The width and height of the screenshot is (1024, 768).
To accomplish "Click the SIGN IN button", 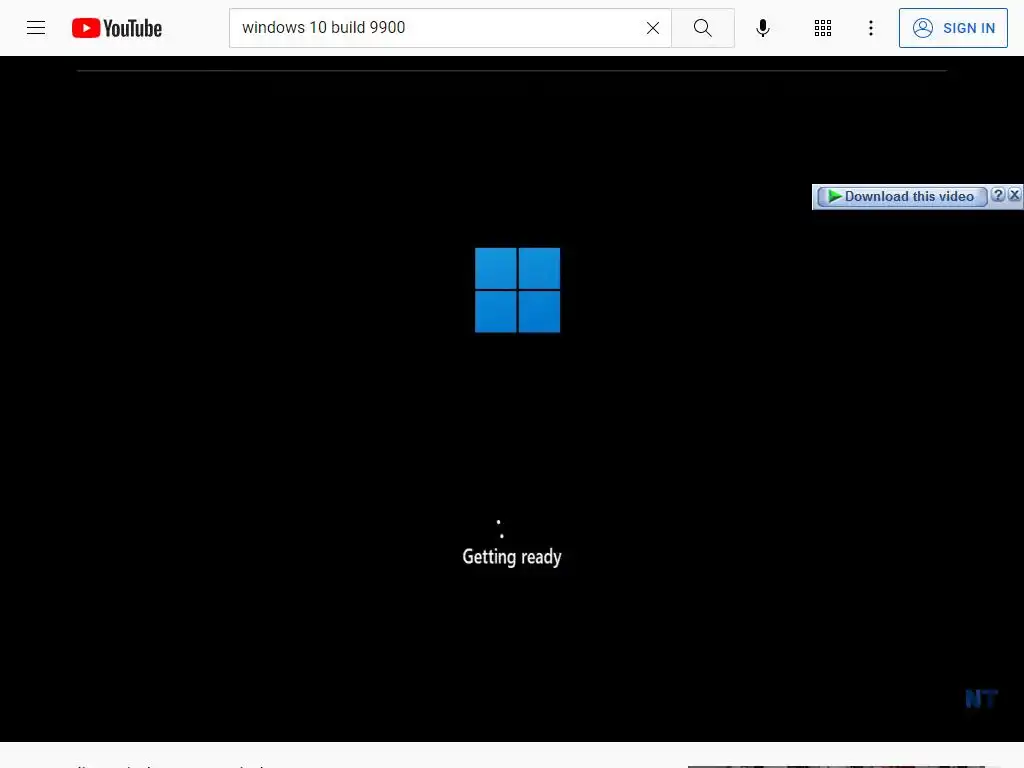I will coord(953,28).
